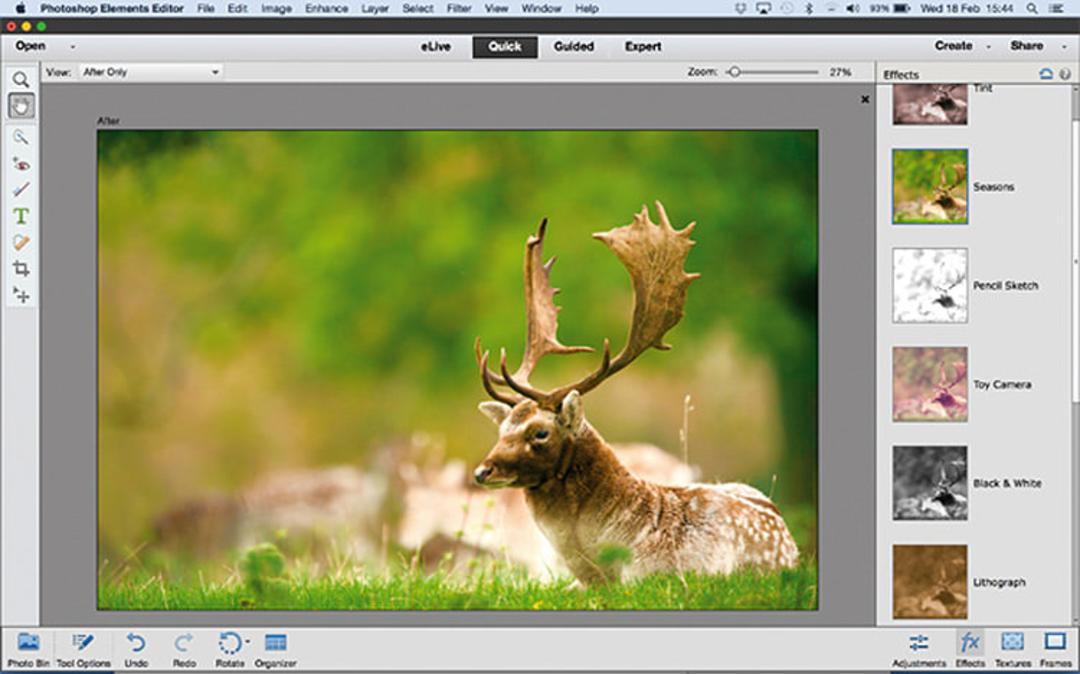Show the Adjustments panel

click(x=919, y=651)
